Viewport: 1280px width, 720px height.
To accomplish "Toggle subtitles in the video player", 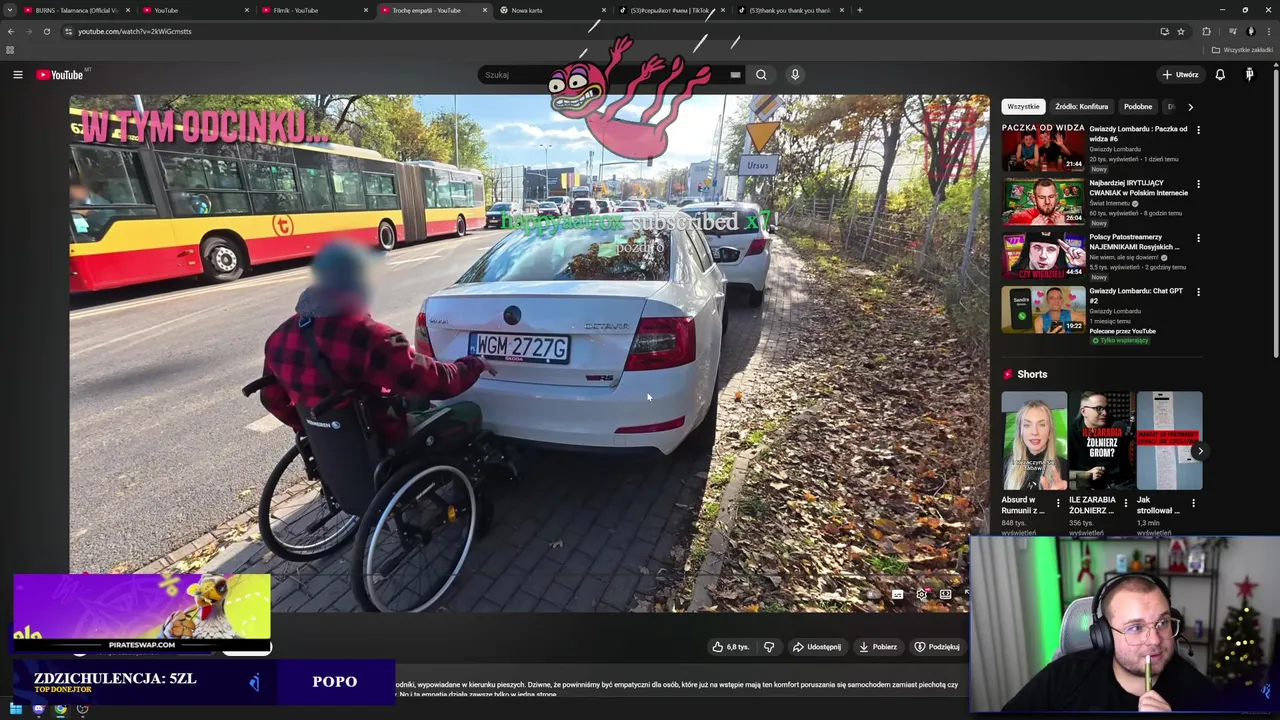I will coord(897,594).
